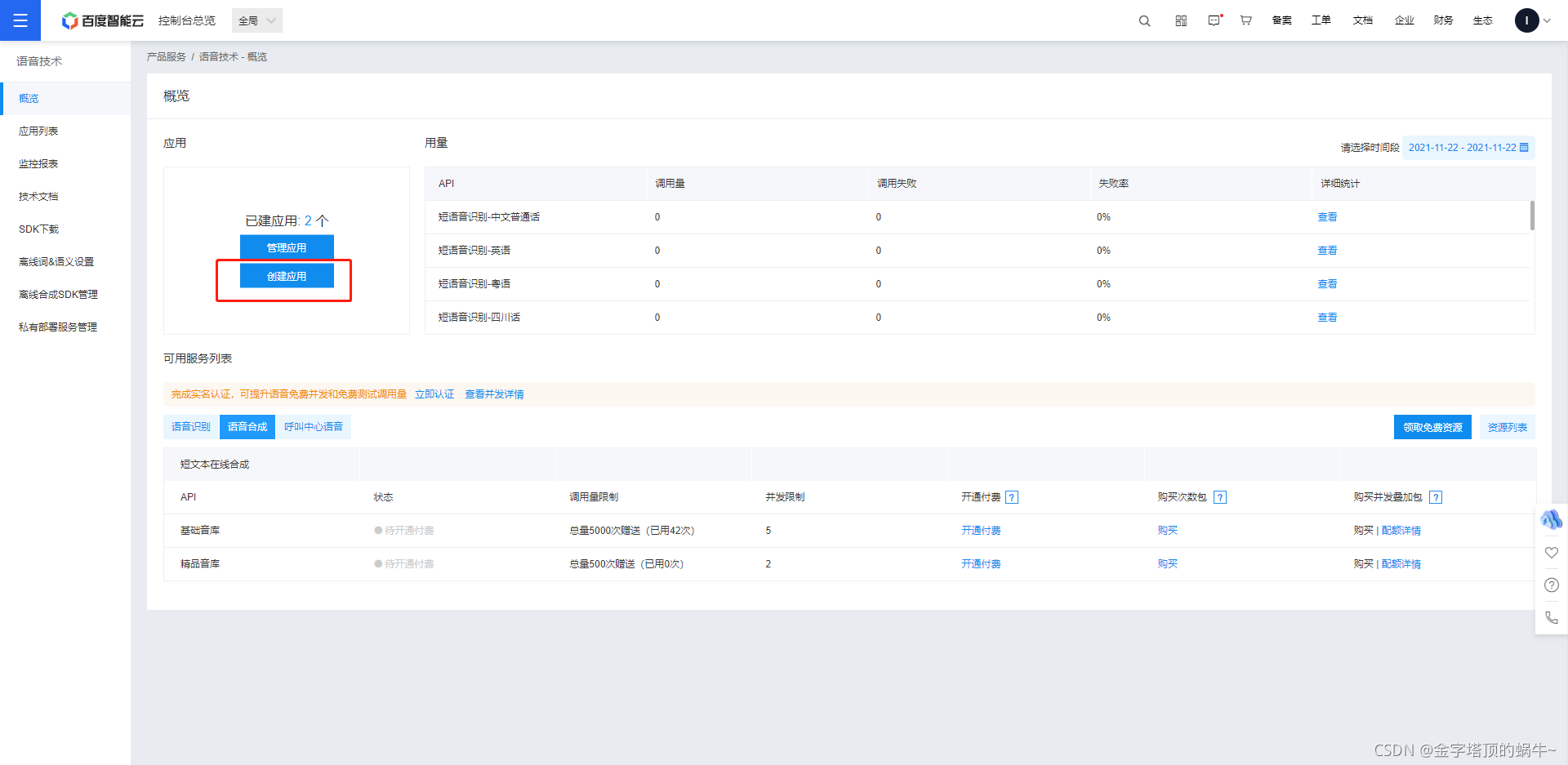Open 备案 in the top menu

click(x=1282, y=20)
